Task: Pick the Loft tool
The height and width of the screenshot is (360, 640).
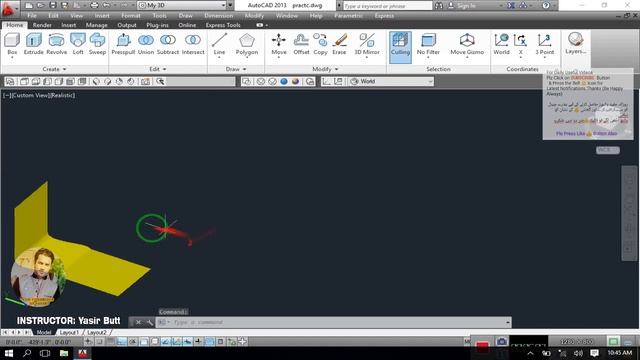Action: [78, 44]
